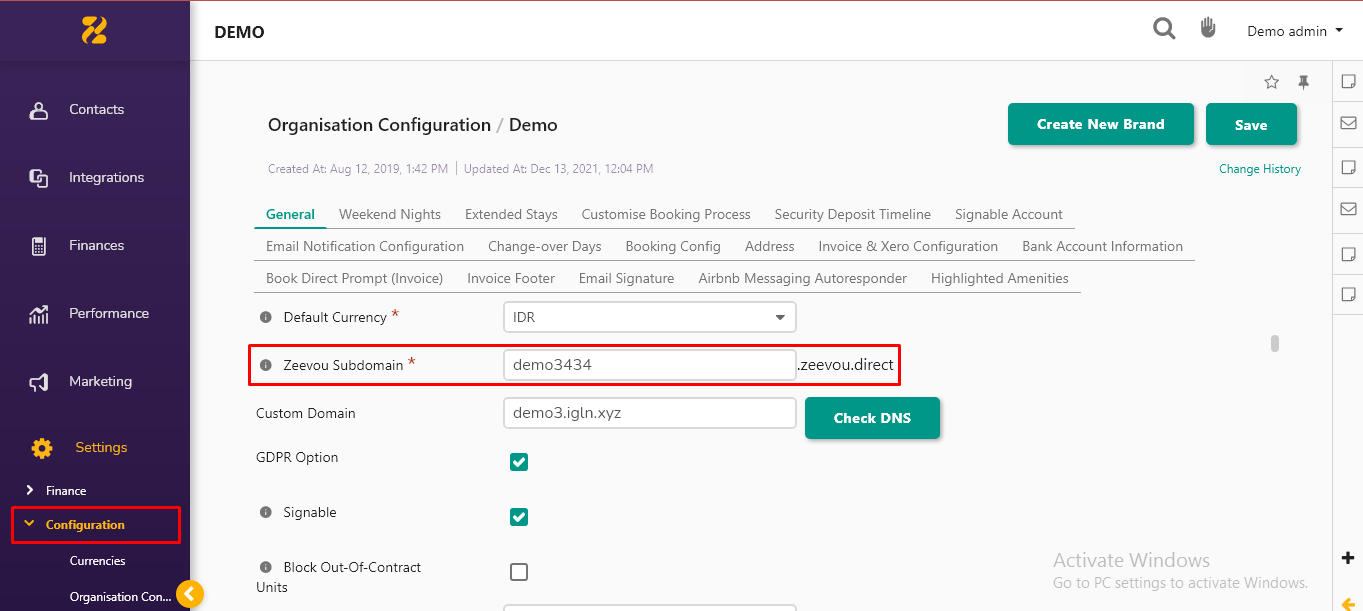Uncheck the Signable checkbox
Screen dimensions: 1363x611
coord(519,517)
